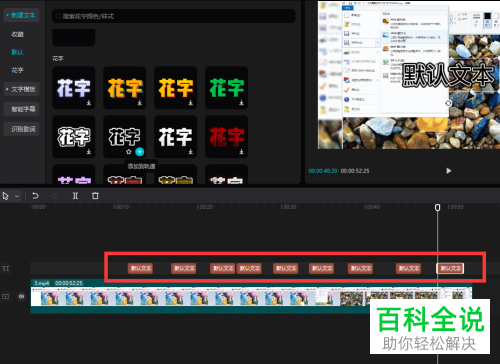Download the purple-white 花字 style
This screenshot has height=364, width=500.
pos(89,103)
